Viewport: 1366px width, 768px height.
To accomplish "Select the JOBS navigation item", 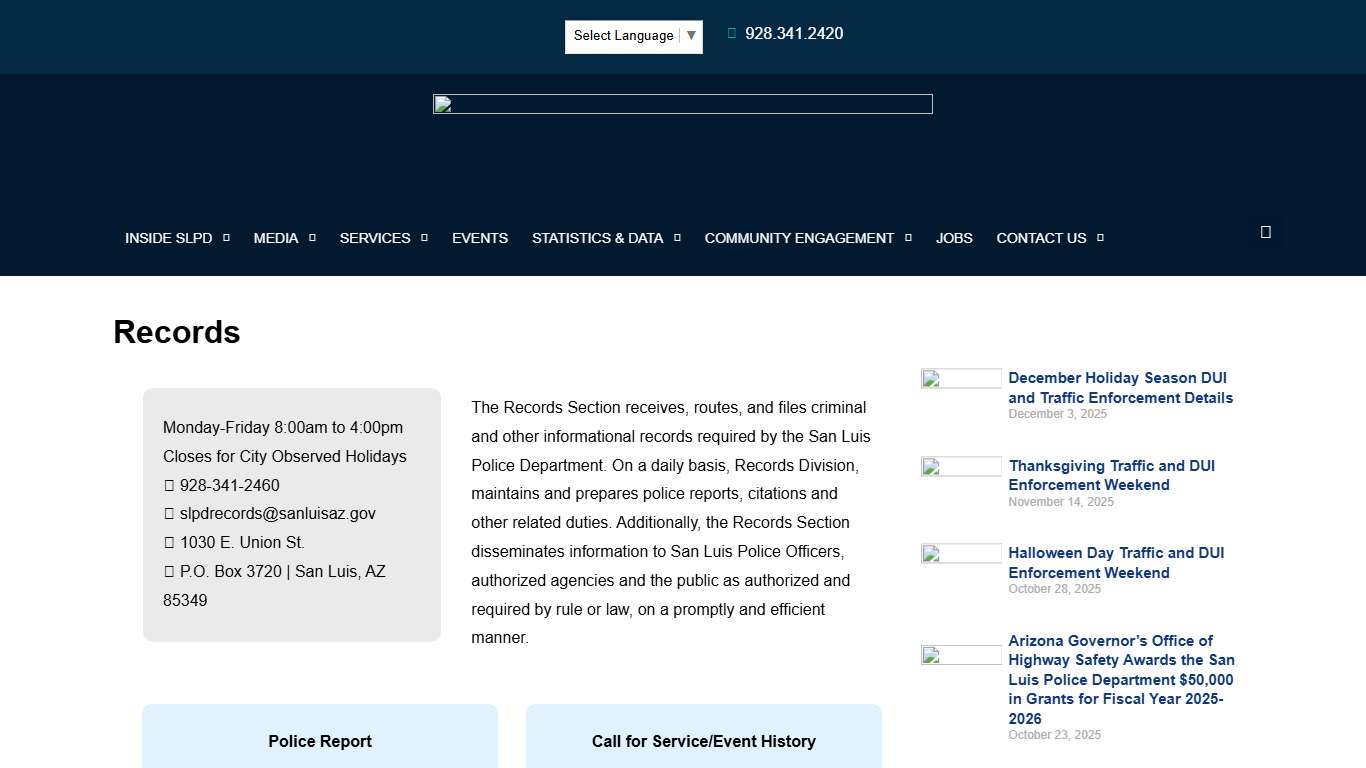I will point(954,238).
